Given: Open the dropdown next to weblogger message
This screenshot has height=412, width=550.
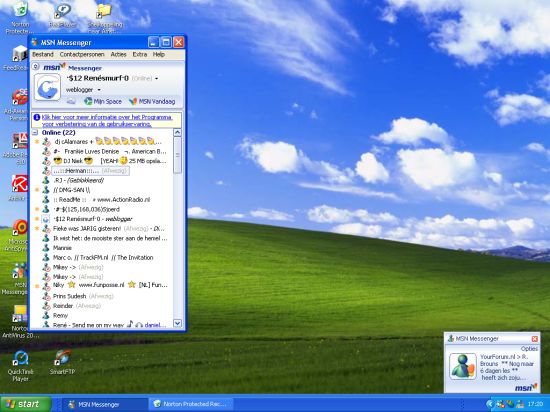Looking at the screenshot, I should 99,90.
